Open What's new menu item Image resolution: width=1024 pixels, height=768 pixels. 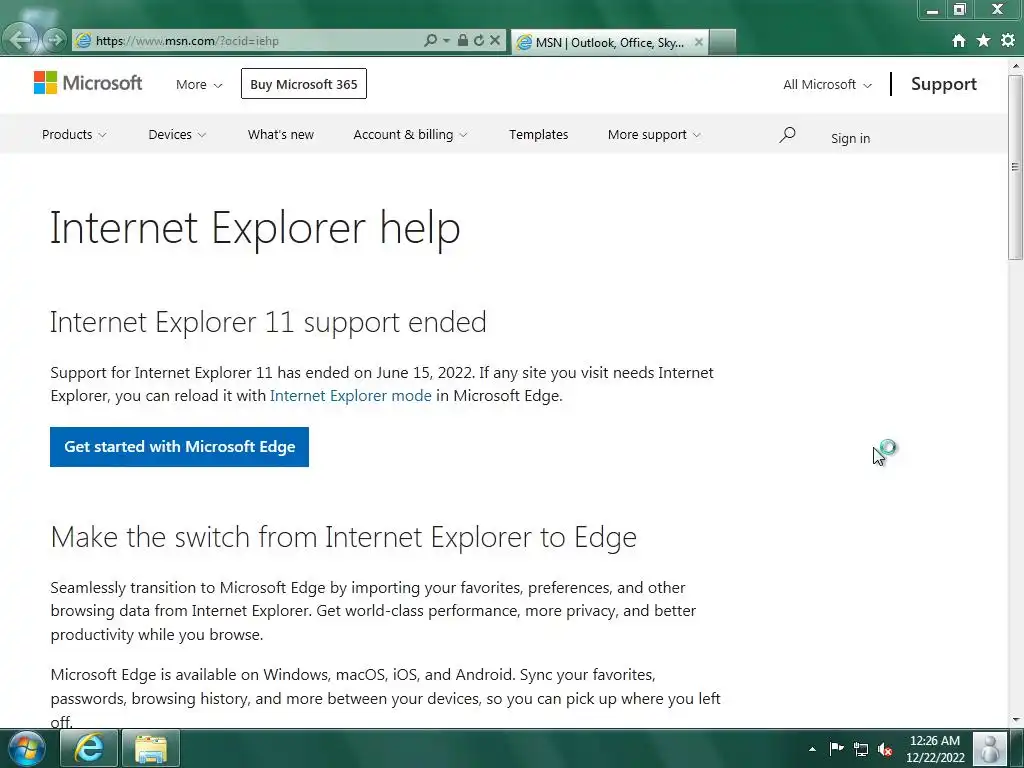(x=281, y=135)
